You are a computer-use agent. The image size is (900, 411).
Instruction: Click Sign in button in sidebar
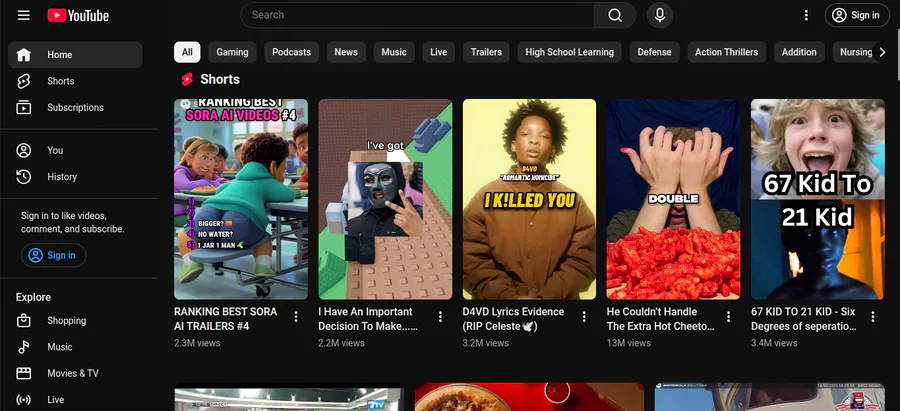53,255
